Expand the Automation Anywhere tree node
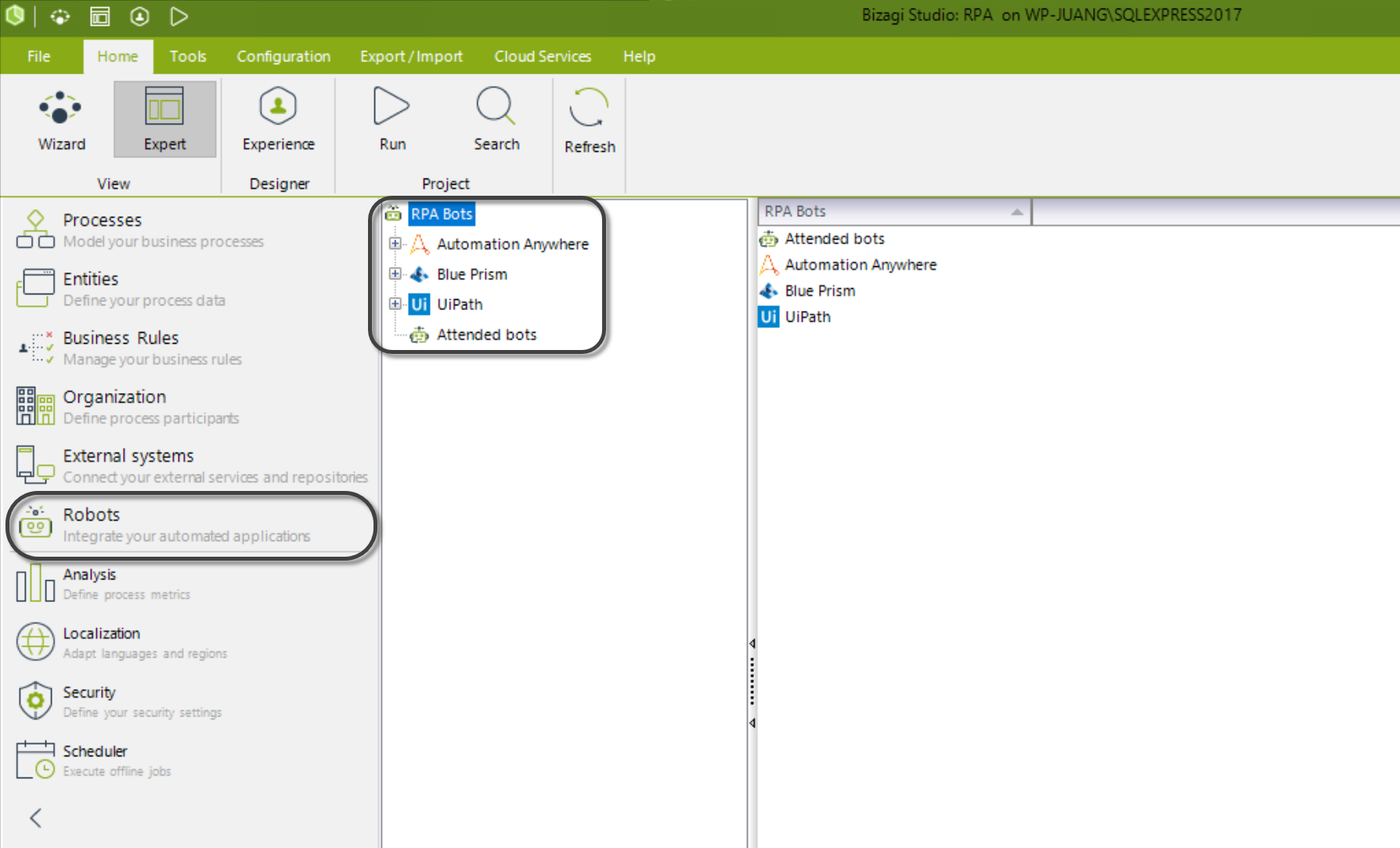1400x848 pixels. (395, 244)
